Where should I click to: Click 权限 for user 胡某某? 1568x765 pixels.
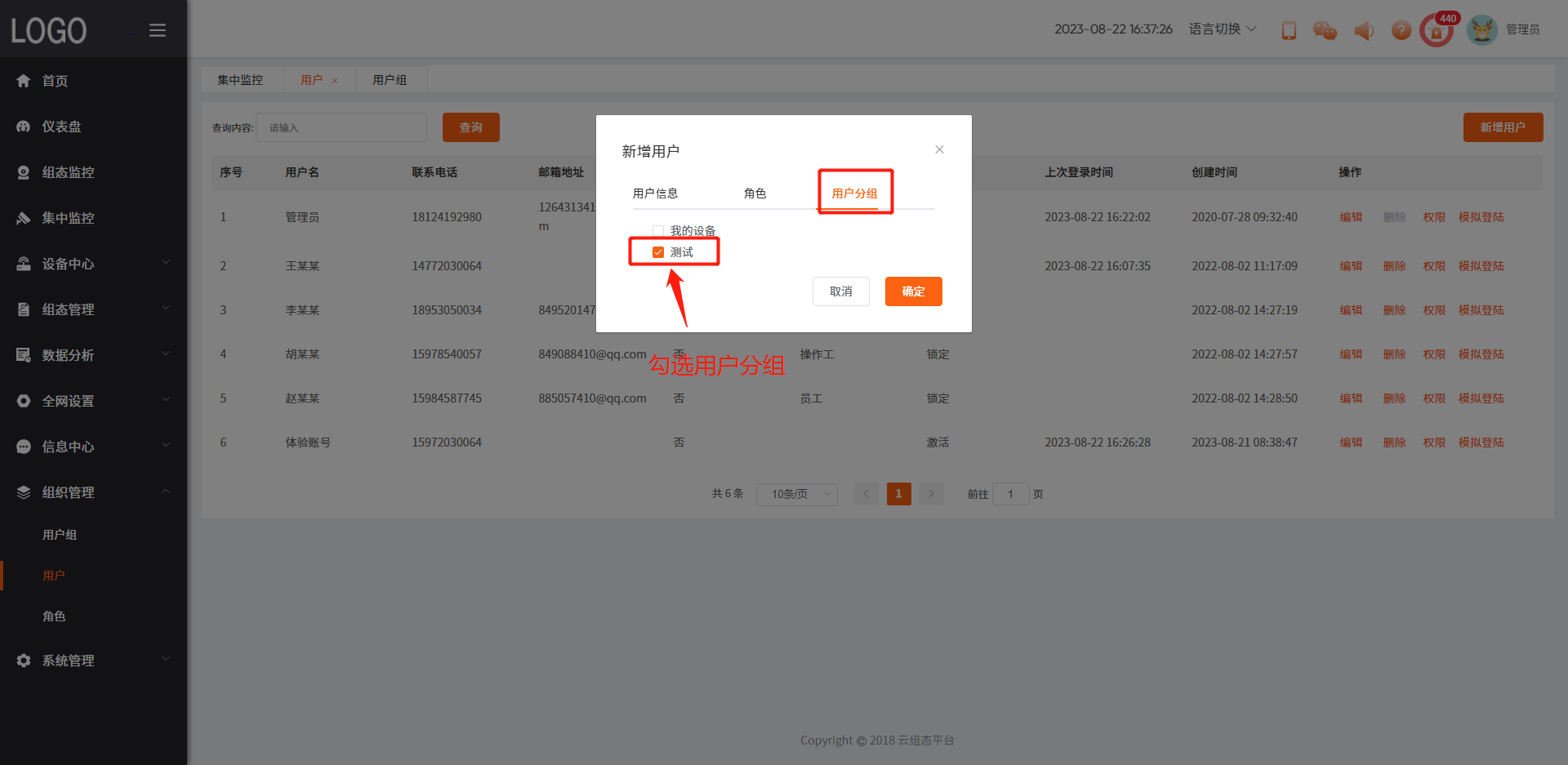pyautogui.click(x=1434, y=354)
